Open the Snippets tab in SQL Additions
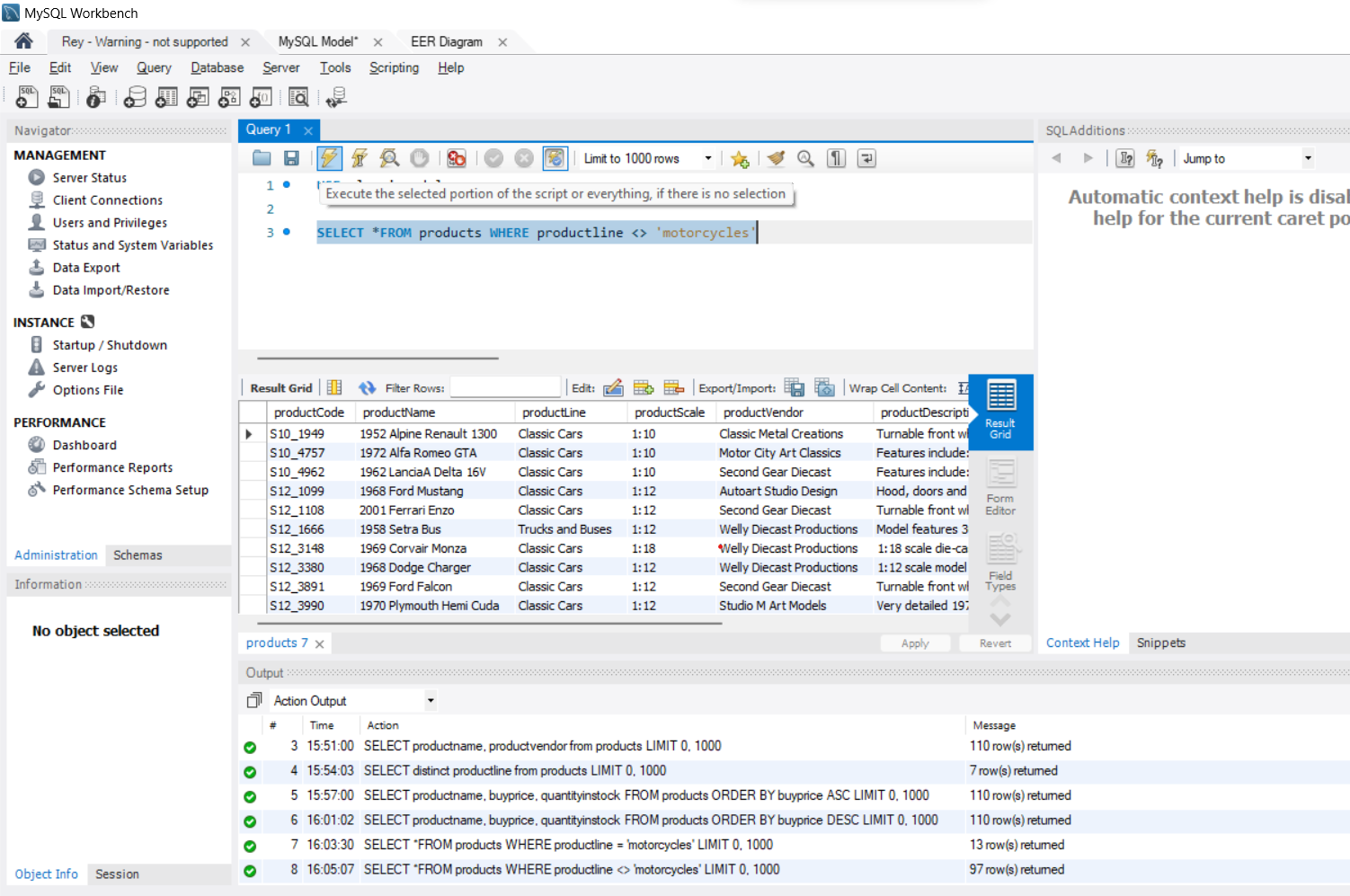Image resolution: width=1350 pixels, height=896 pixels. coord(1161,643)
